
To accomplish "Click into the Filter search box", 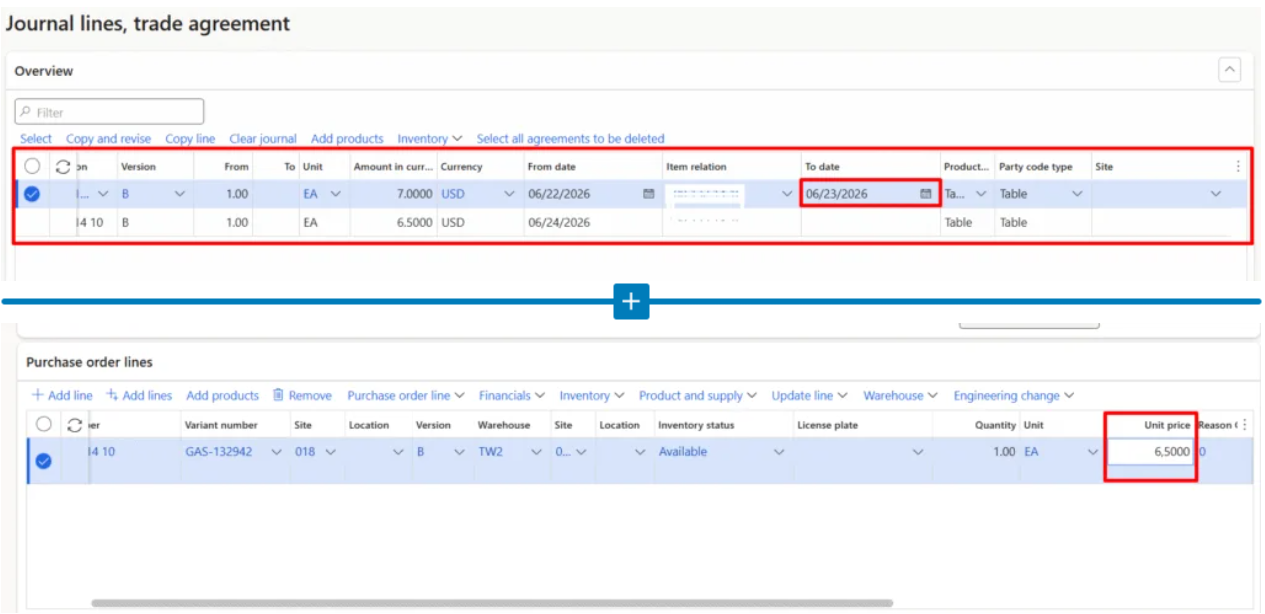I will pos(109,112).
